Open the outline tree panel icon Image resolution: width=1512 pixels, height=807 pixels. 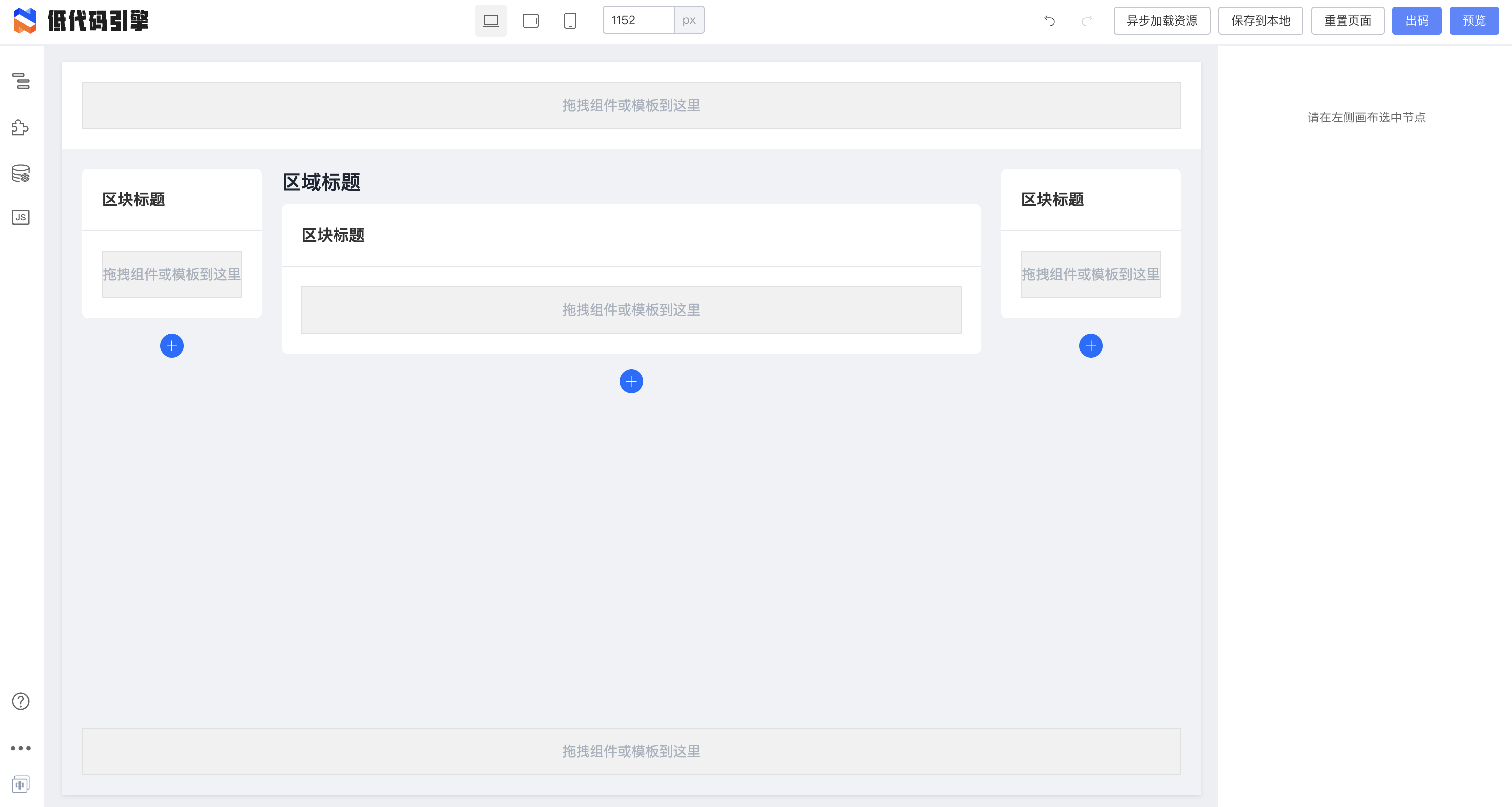[x=21, y=81]
